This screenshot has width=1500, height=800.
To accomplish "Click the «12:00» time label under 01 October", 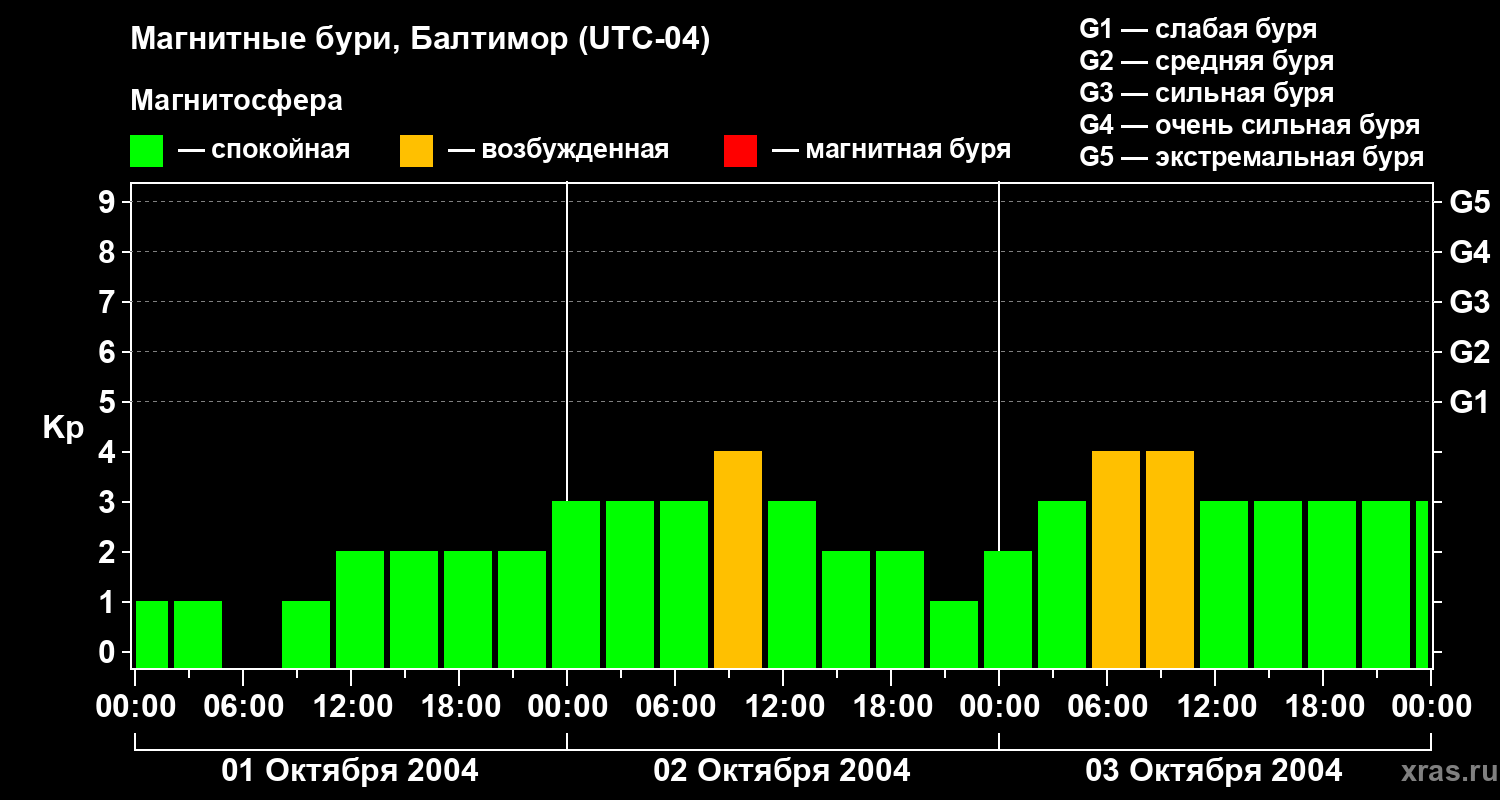I will (351, 707).
